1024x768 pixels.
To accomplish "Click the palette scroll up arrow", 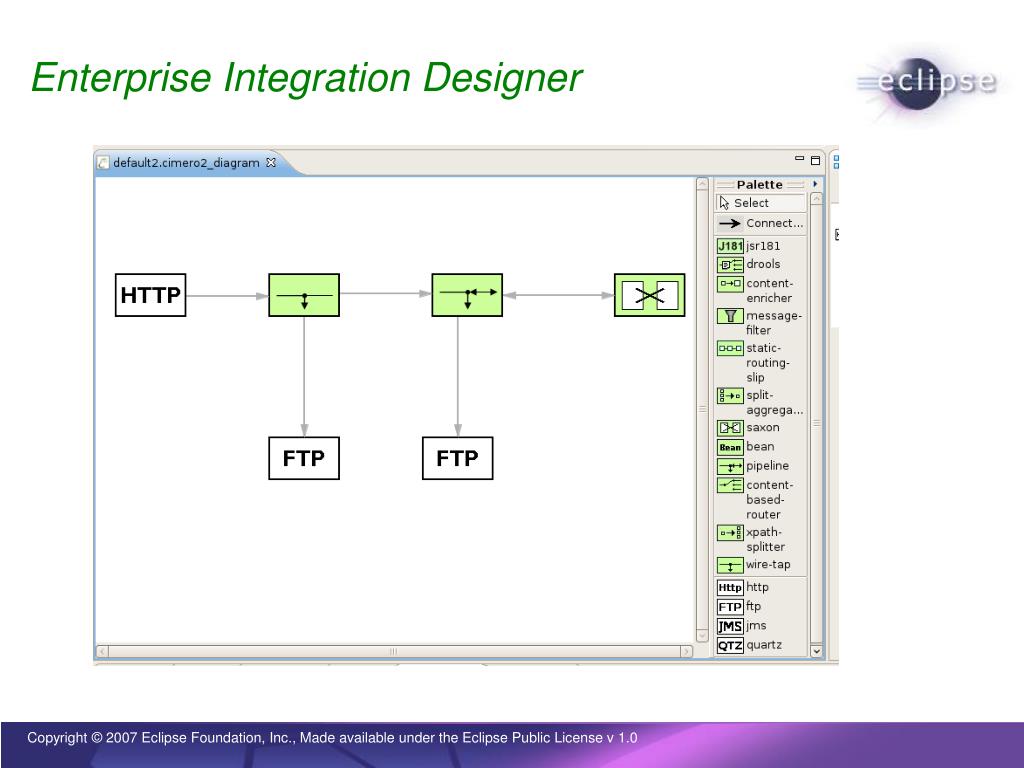I will (816, 199).
